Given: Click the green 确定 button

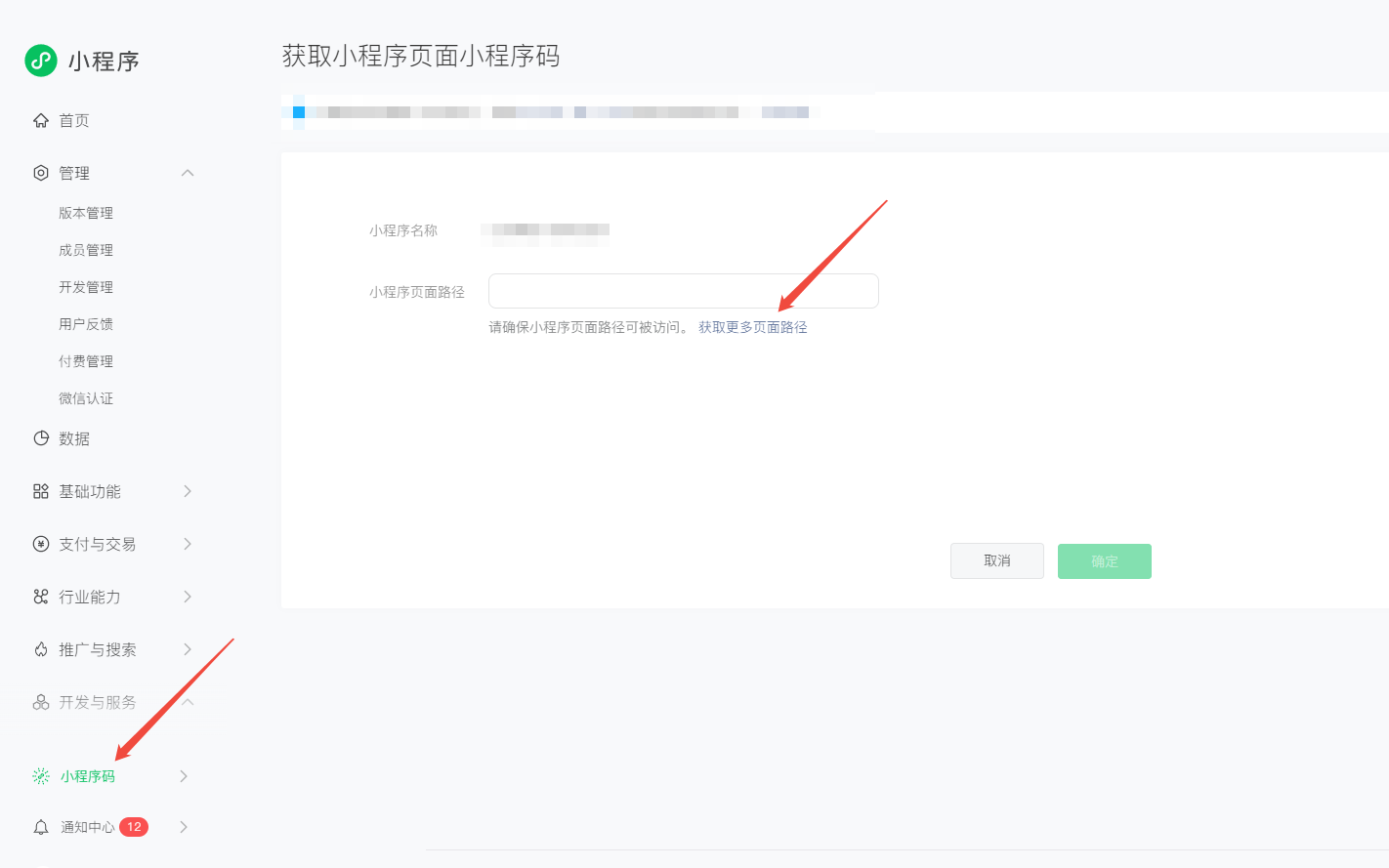Looking at the screenshot, I should point(1104,561).
